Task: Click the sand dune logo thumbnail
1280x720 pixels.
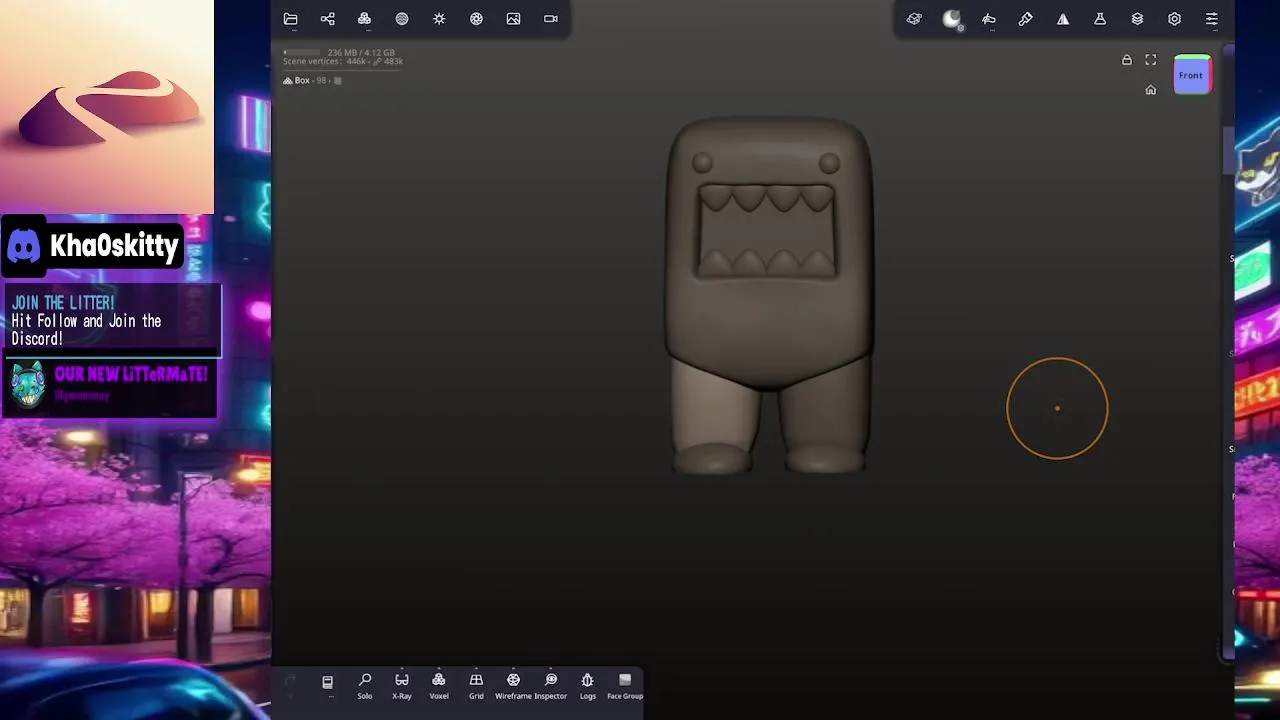Action: pyautogui.click(x=107, y=106)
